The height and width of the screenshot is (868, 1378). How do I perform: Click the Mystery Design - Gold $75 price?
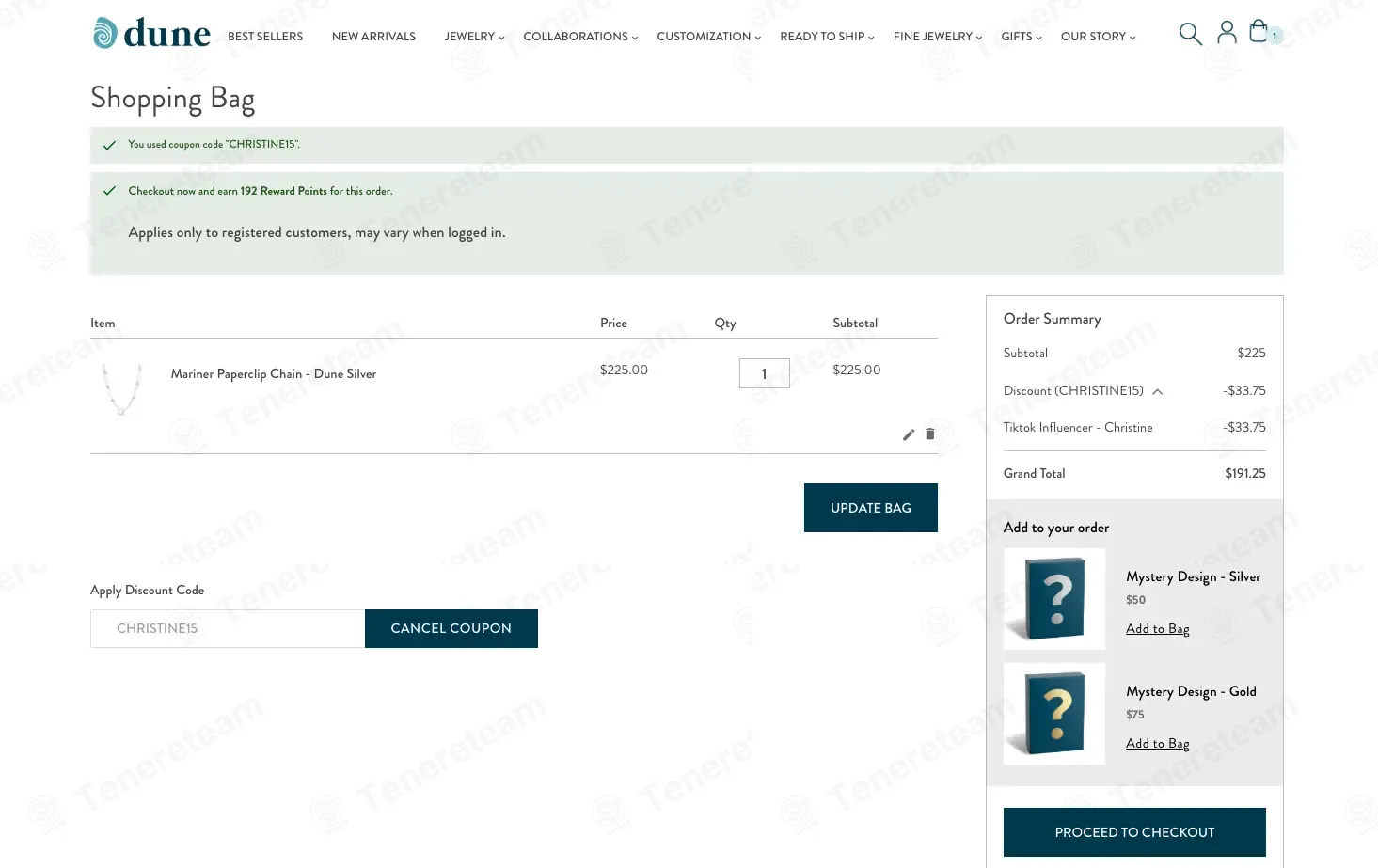point(1135,715)
